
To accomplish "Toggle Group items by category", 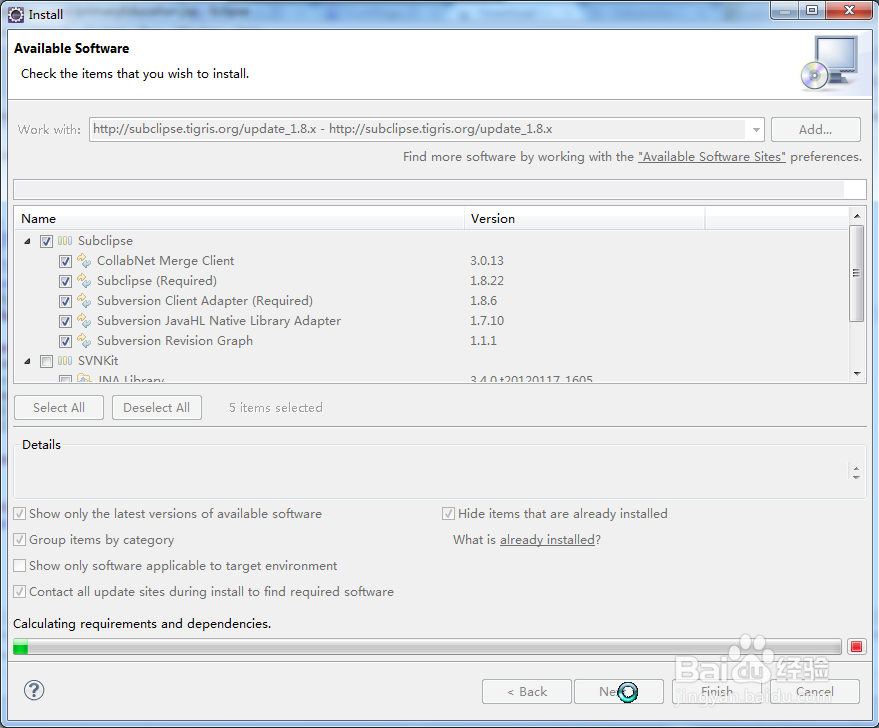I will [x=20, y=540].
